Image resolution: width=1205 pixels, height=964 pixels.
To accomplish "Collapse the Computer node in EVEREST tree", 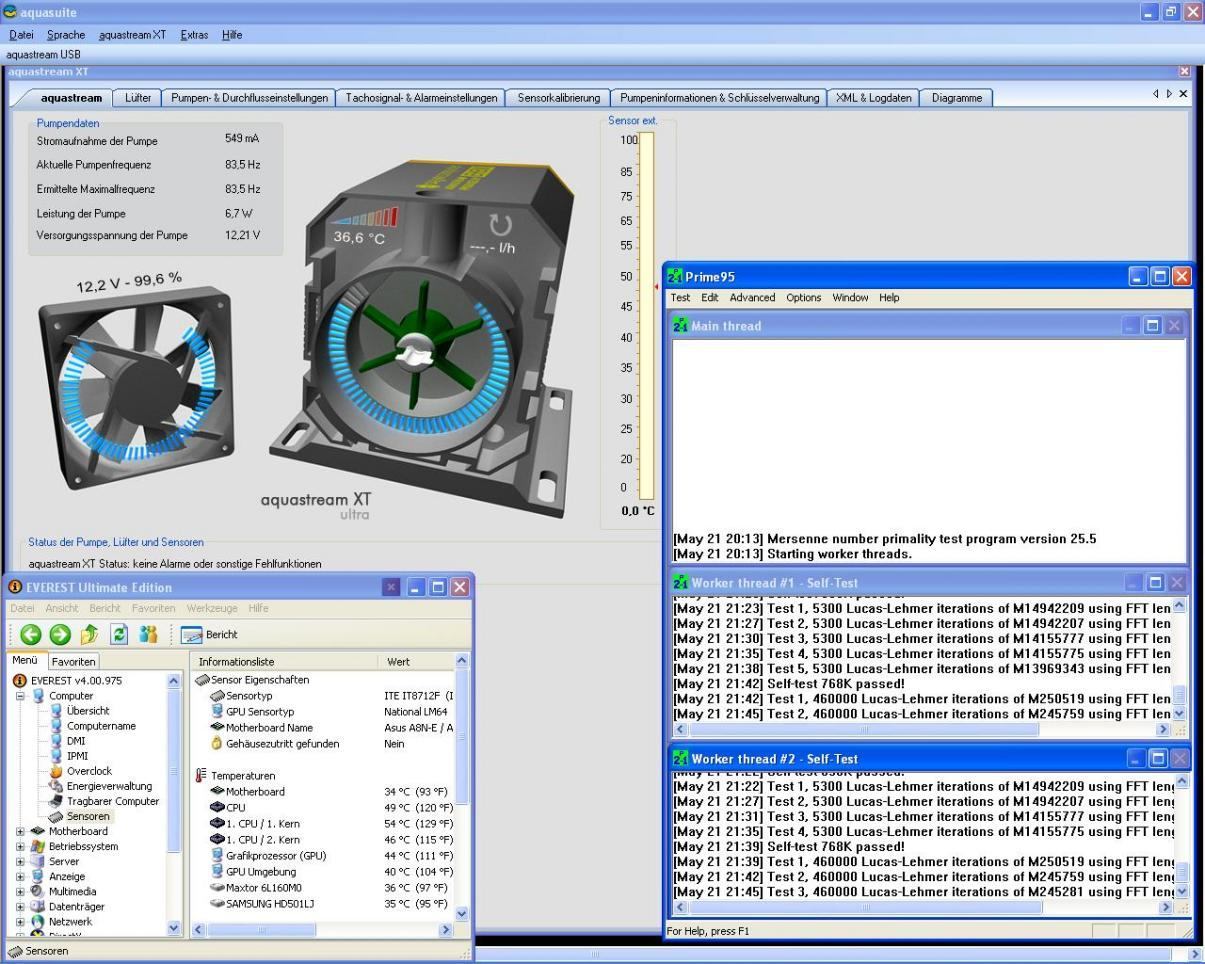I will click(x=20, y=695).
